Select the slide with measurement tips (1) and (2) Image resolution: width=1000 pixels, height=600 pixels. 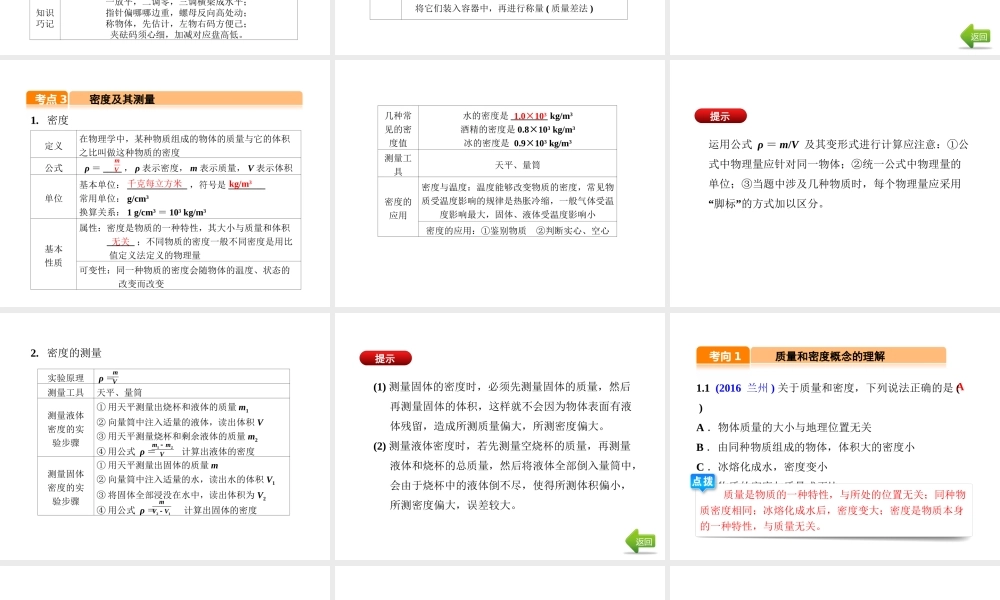(x=499, y=436)
